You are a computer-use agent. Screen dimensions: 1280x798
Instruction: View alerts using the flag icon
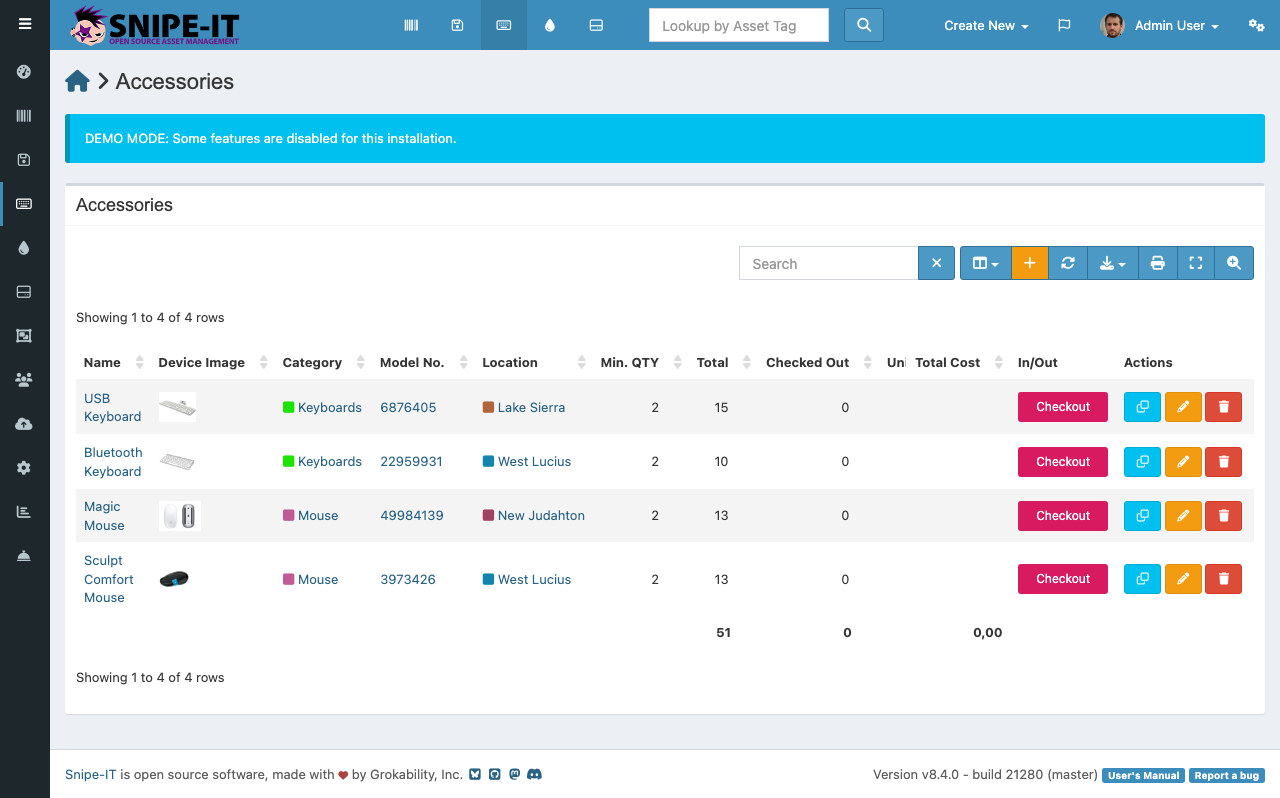click(x=1064, y=25)
